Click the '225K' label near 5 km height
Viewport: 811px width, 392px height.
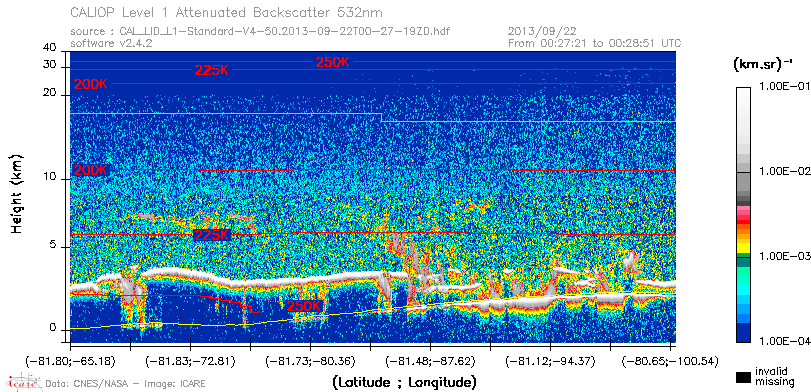click(x=212, y=235)
